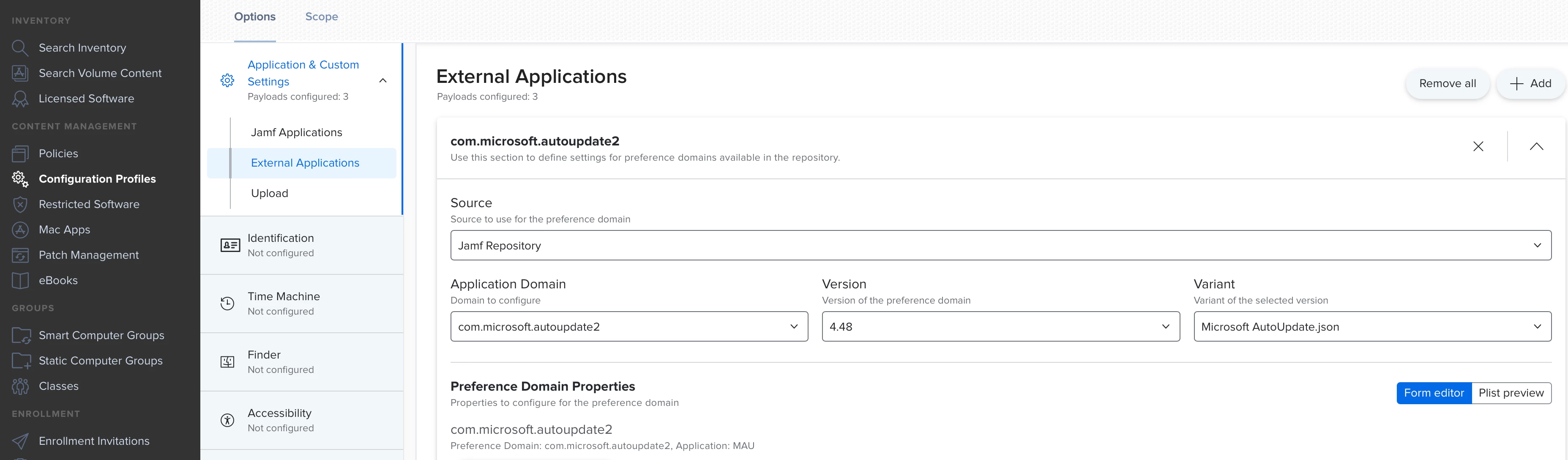Click the Restricted Software shield icon
Viewport: 1568px width, 460px height.
point(20,204)
